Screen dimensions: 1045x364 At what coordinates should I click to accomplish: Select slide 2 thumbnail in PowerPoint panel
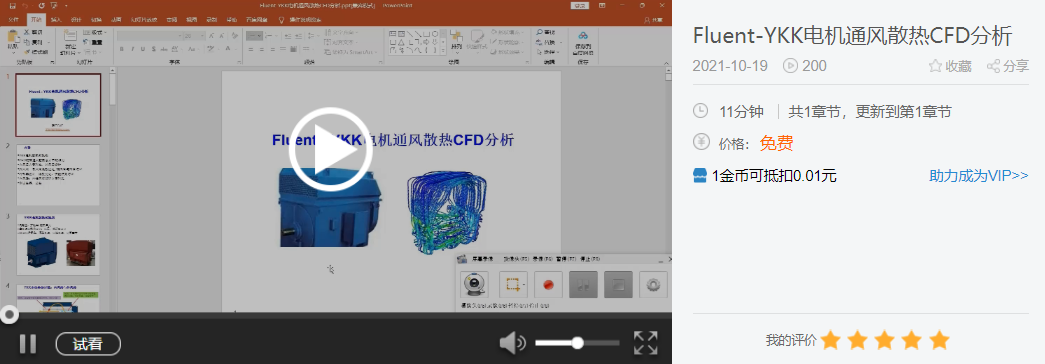tap(58, 175)
